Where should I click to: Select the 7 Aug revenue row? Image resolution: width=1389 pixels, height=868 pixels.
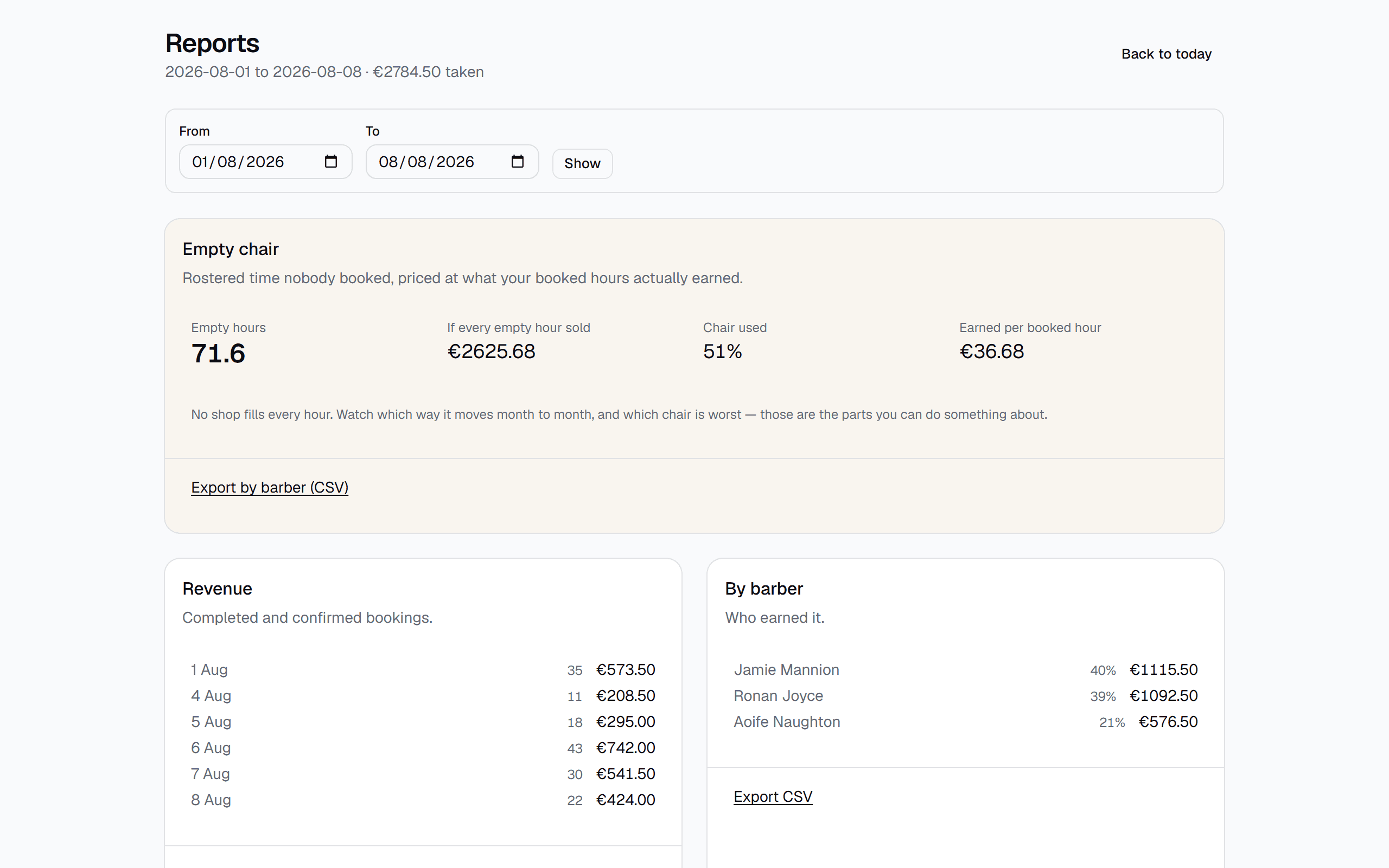[x=423, y=774]
